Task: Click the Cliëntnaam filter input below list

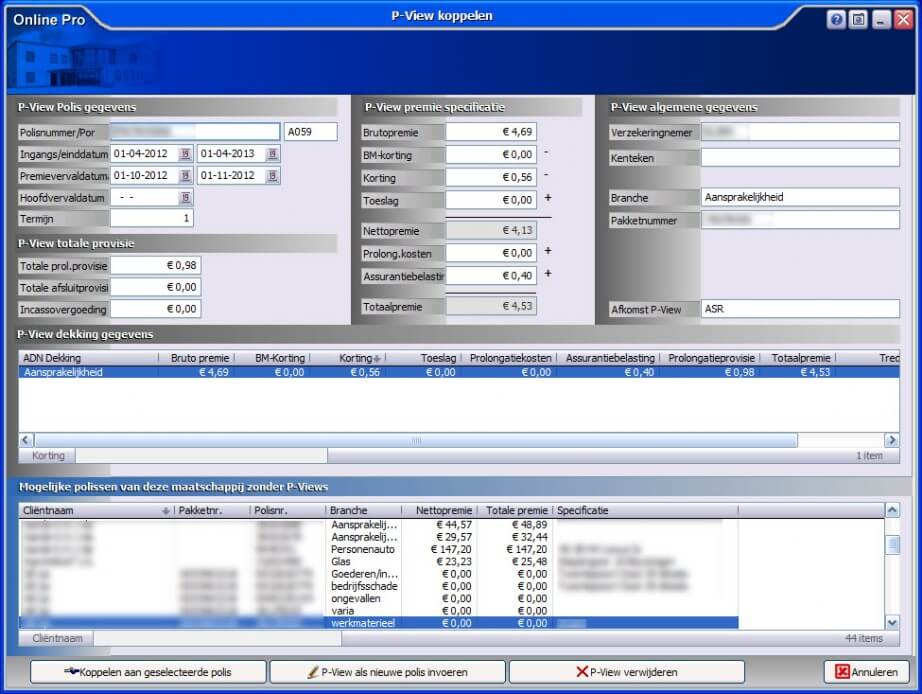Action: click(218, 638)
